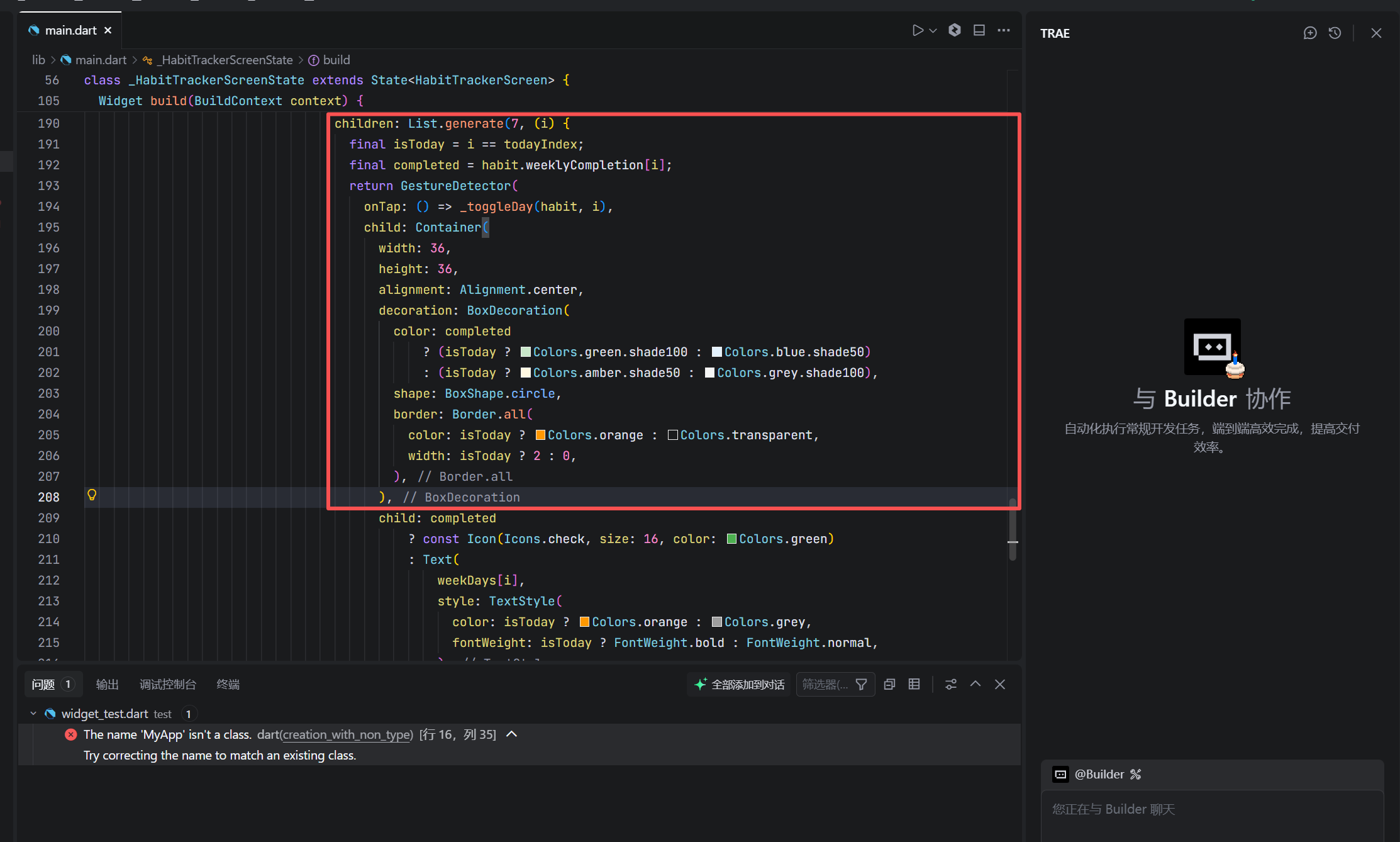Switch to the 终端 tab

[x=228, y=684]
